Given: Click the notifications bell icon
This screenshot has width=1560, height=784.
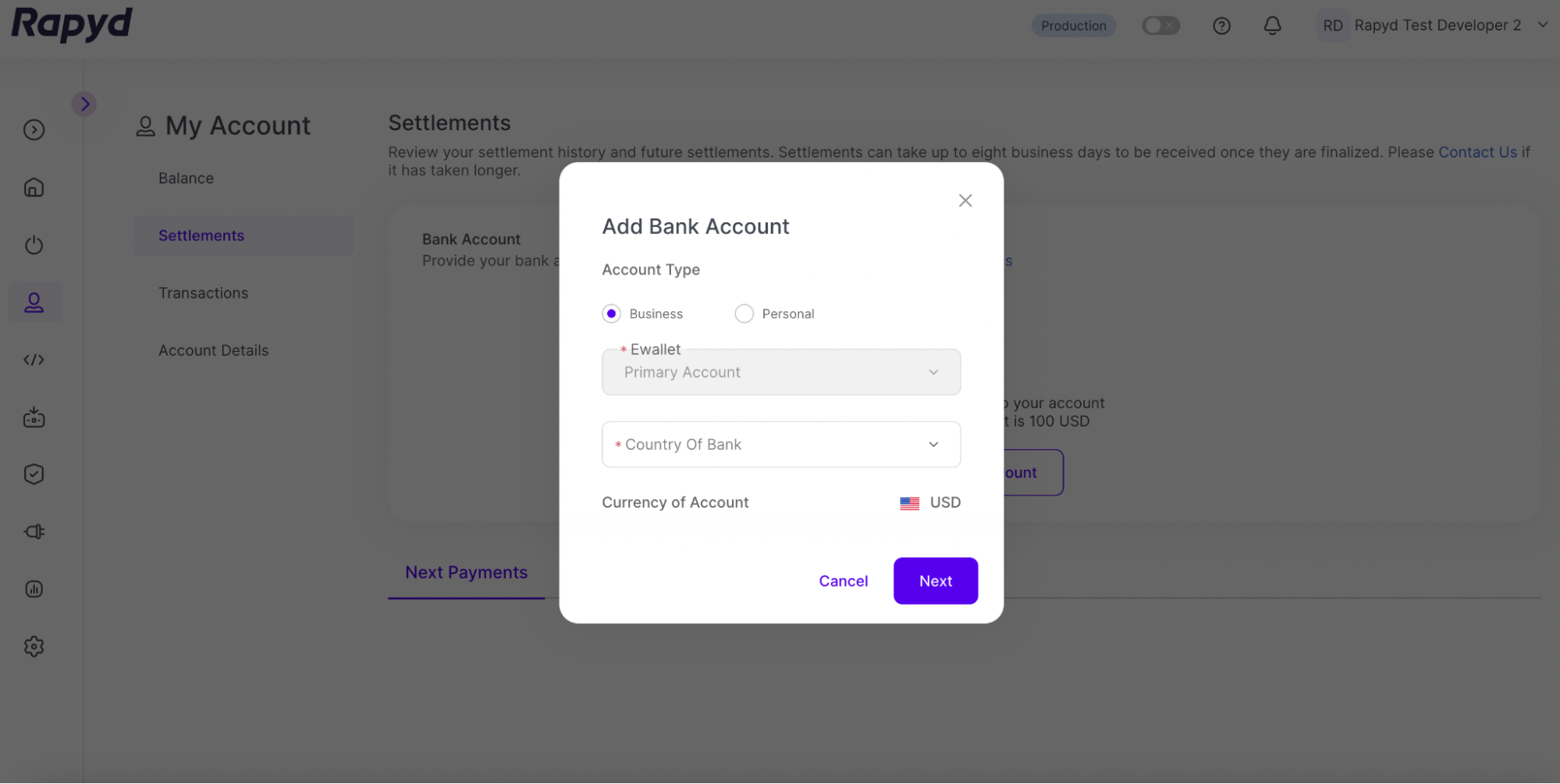Looking at the screenshot, I should click(1272, 26).
